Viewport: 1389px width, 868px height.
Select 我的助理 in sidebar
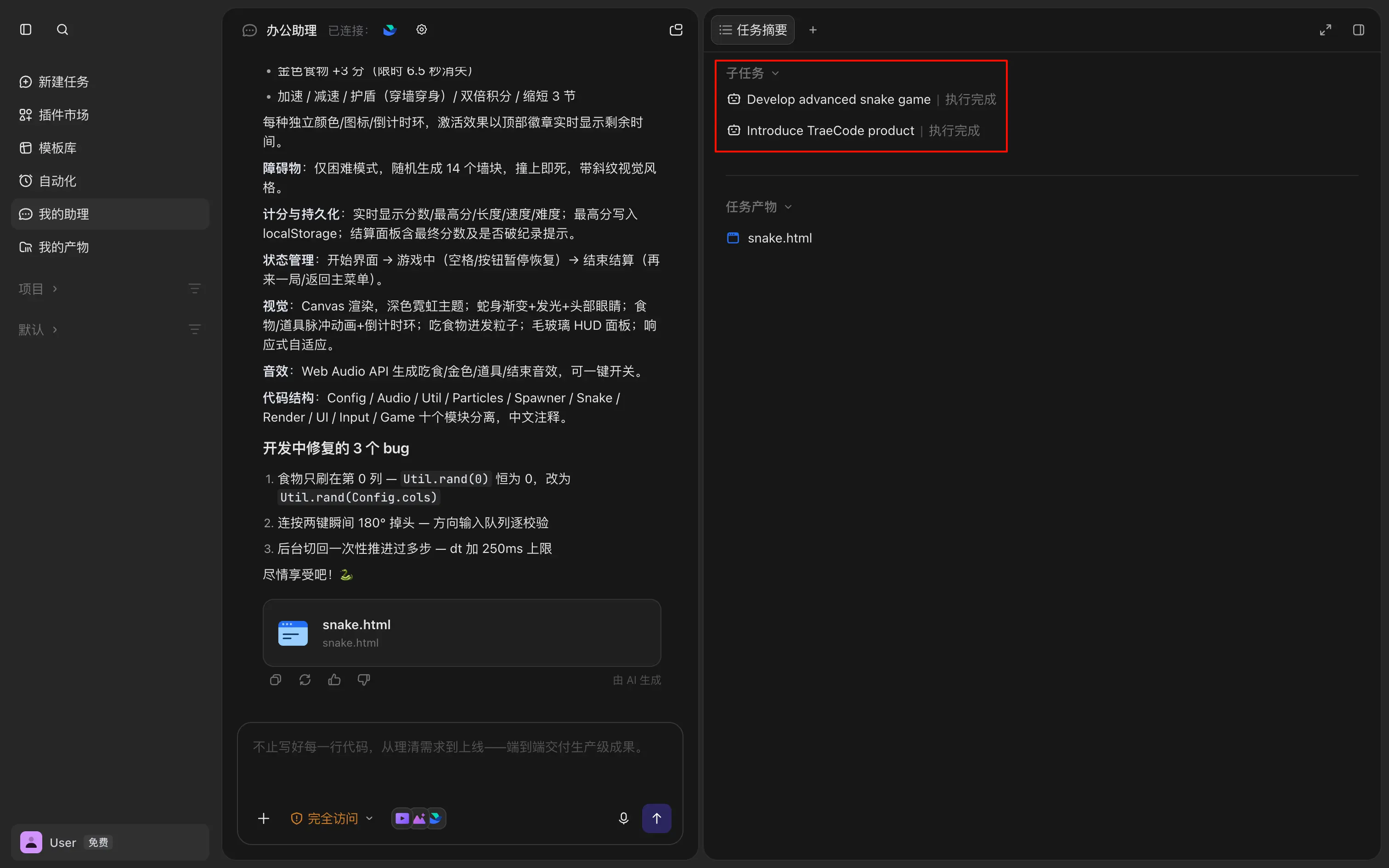pos(110,214)
